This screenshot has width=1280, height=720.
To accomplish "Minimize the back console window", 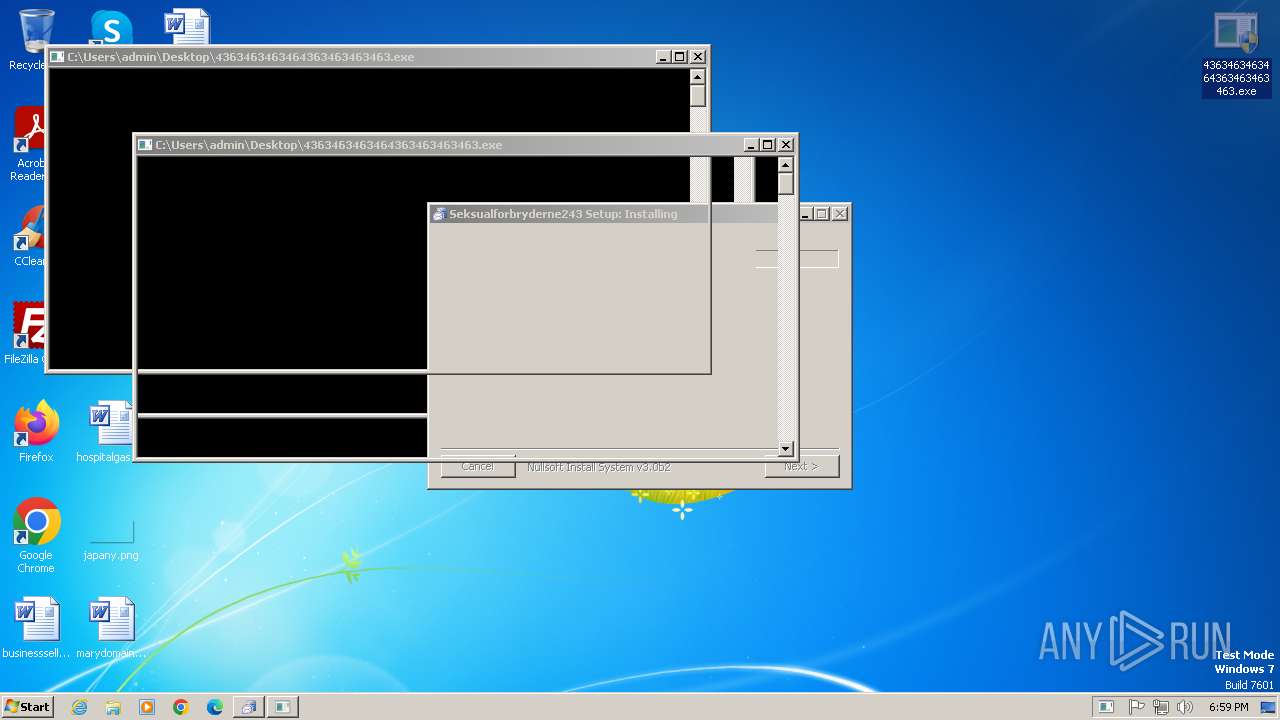I will 663,57.
